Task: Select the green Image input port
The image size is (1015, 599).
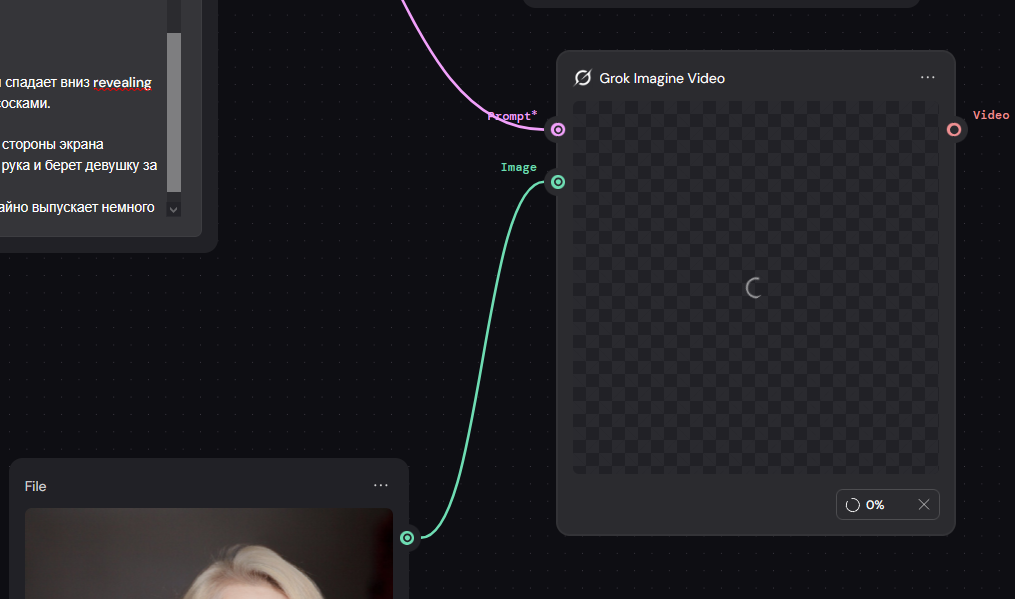Action: [558, 182]
